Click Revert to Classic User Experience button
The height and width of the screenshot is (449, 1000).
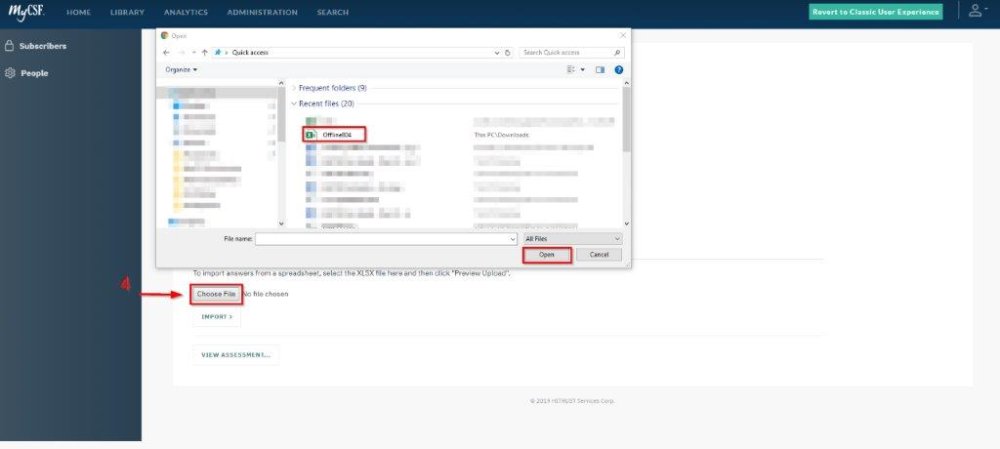(876, 12)
